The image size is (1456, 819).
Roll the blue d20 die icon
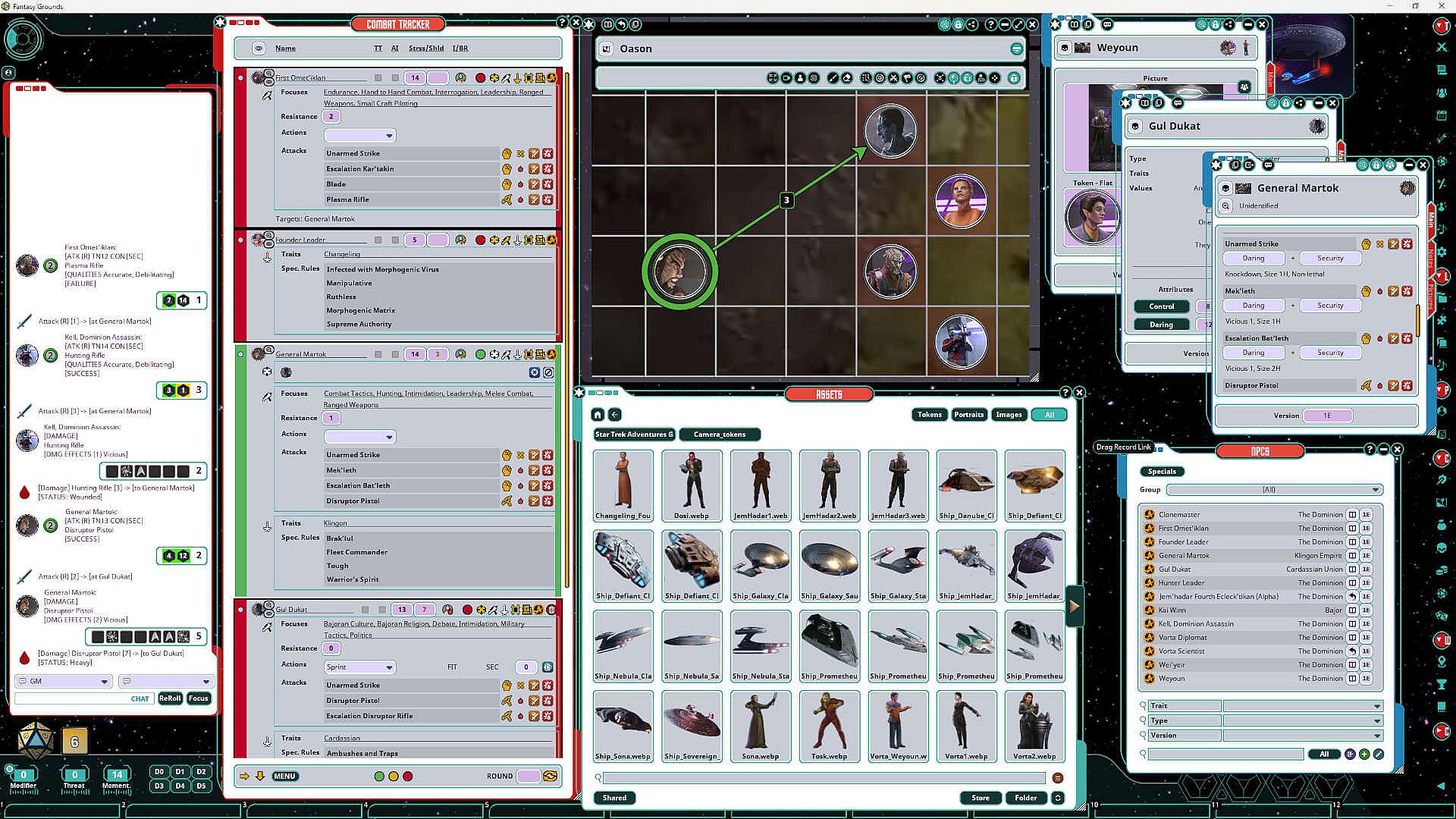click(x=35, y=740)
